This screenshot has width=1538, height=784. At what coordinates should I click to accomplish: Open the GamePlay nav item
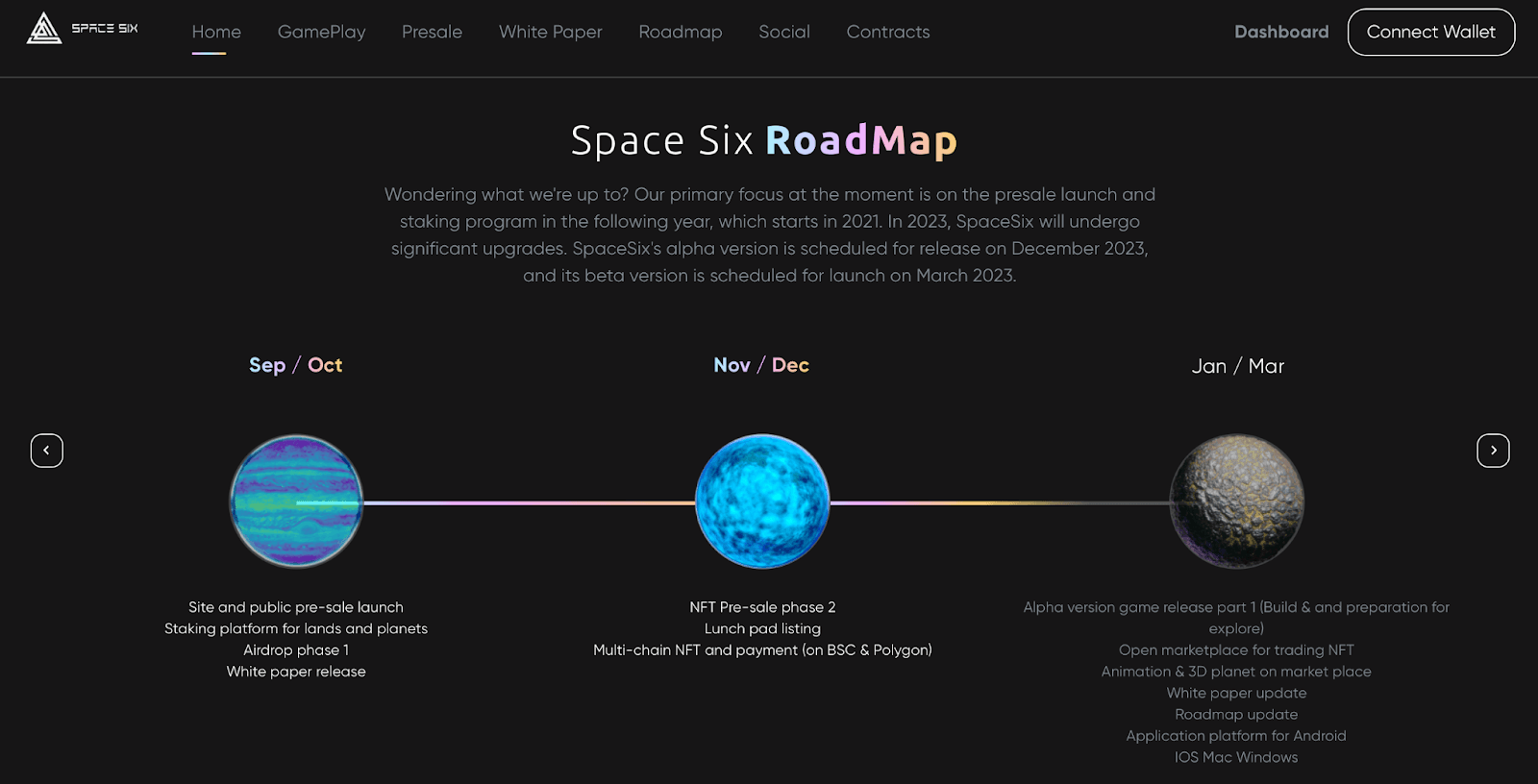(321, 32)
